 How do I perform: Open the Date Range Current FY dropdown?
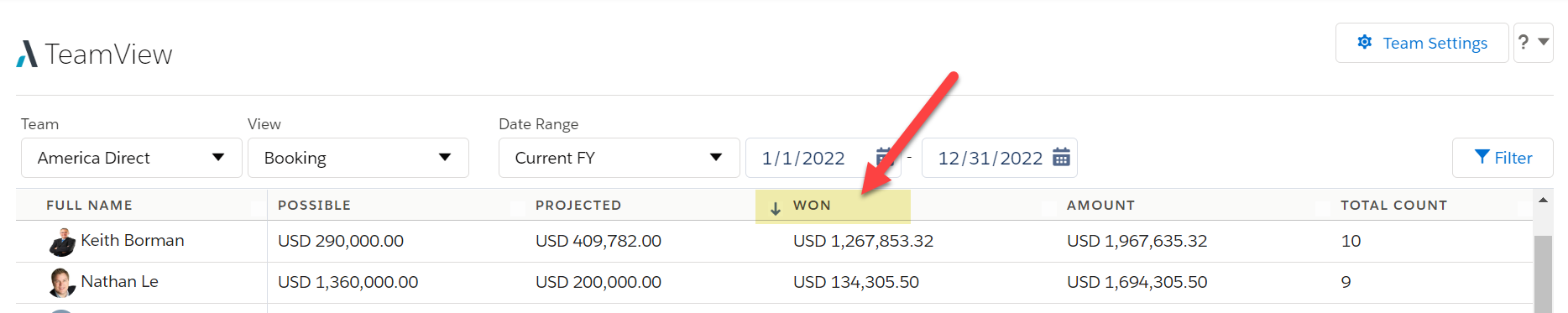point(619,158)
